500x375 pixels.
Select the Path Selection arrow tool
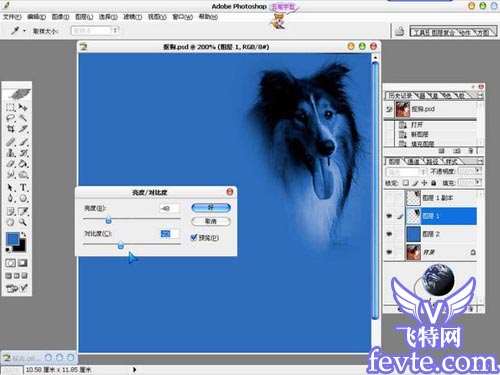(x=11, y=188)
